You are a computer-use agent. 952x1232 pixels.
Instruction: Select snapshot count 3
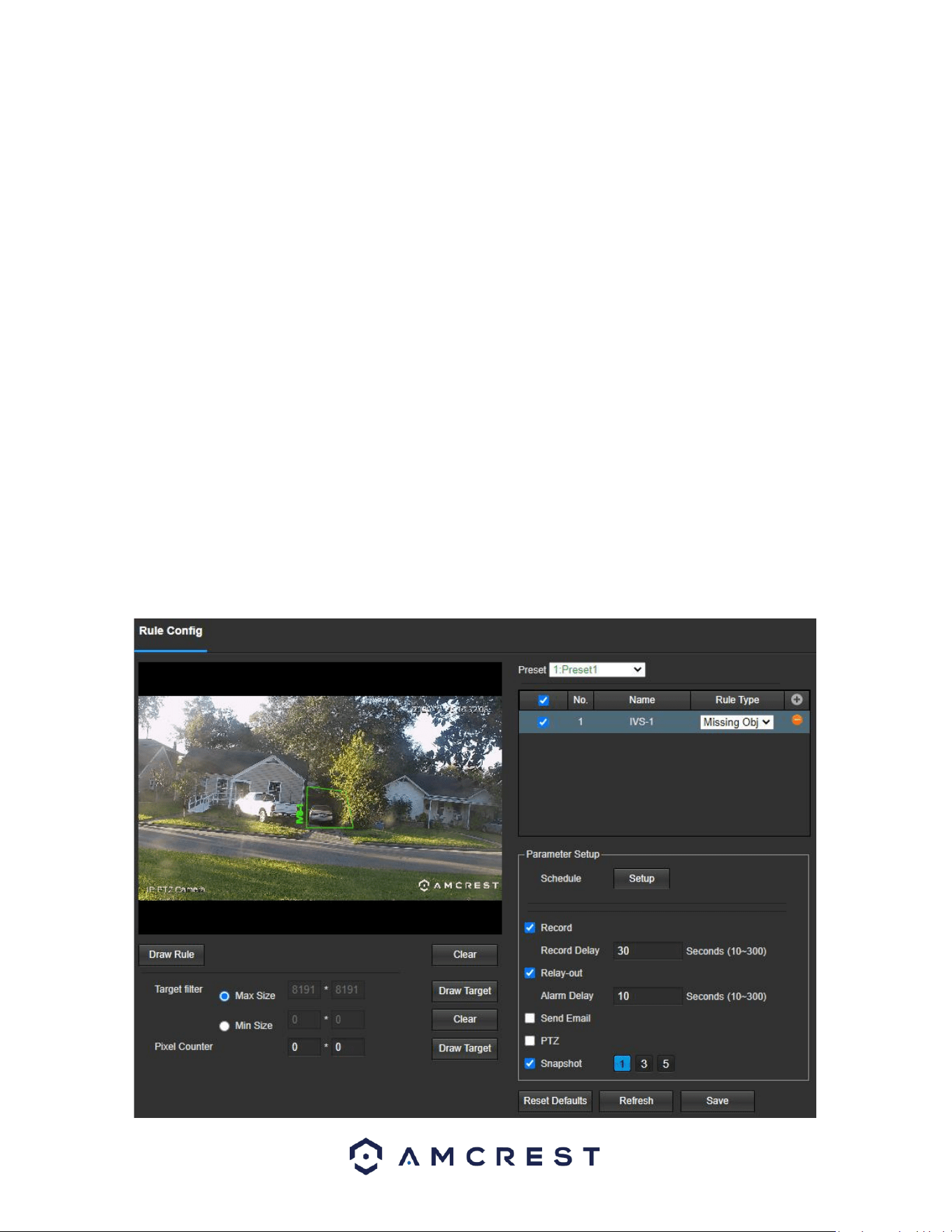pos(644,1064)
